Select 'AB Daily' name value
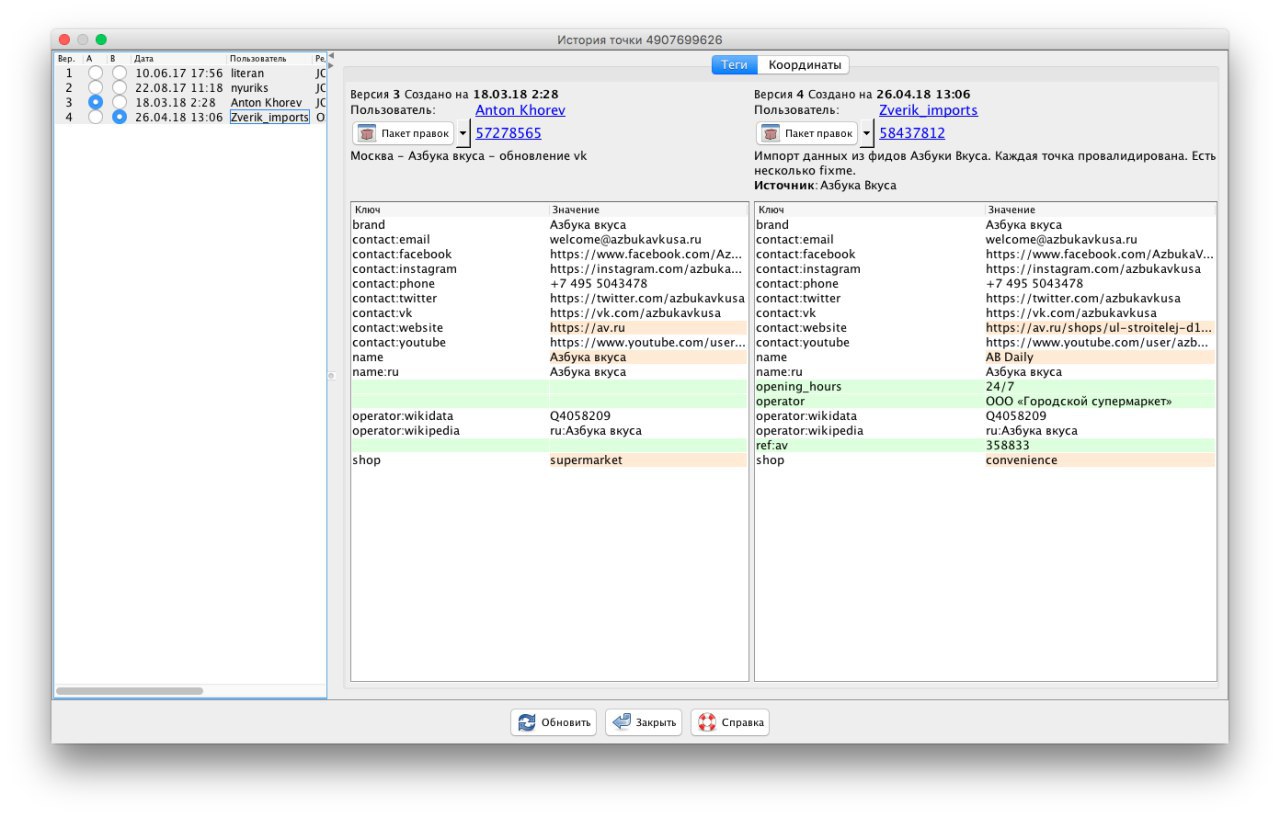Viewport: 1280px width, 817px height. pyautogui.click(x=1100, y=357)
